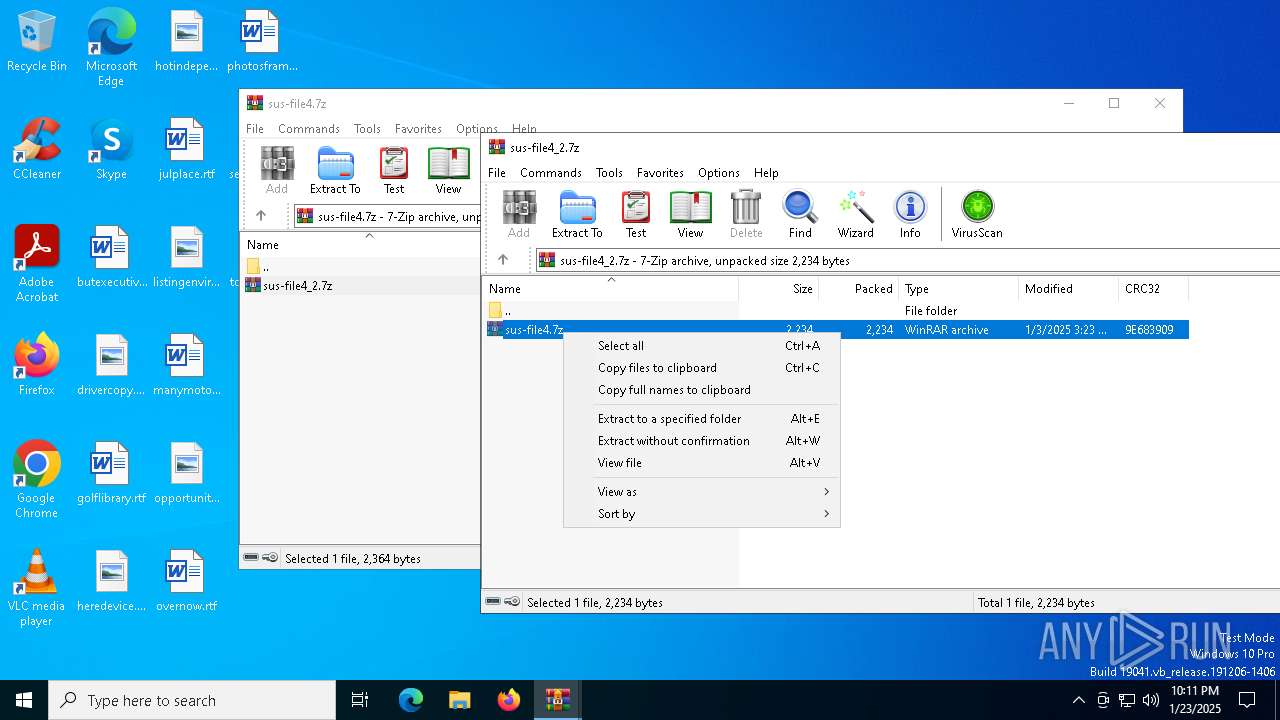This screenshot has width=1280, height=720.
Task: Click View toolbar icon in sus-file4_2.7z window
Action: tap(690, 215)
